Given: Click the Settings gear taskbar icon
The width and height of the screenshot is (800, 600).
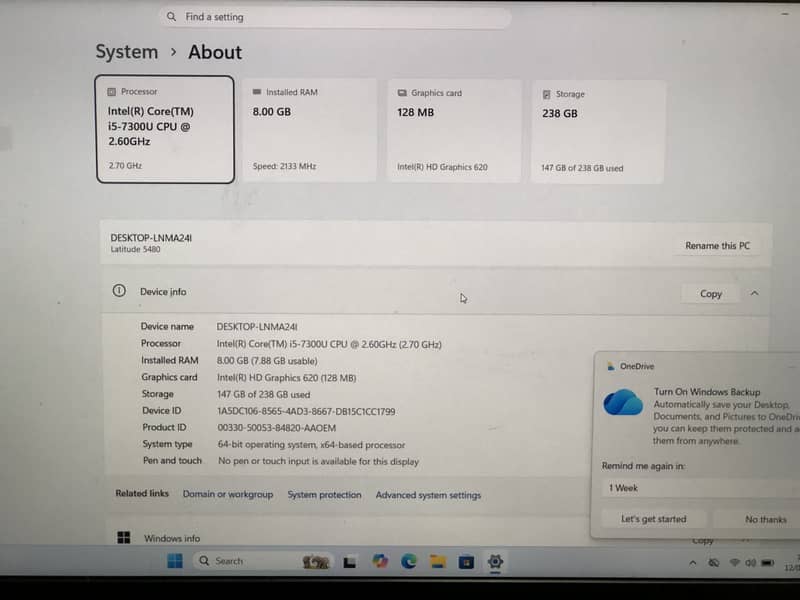Looking at the screenshot, I should (495, 562).
